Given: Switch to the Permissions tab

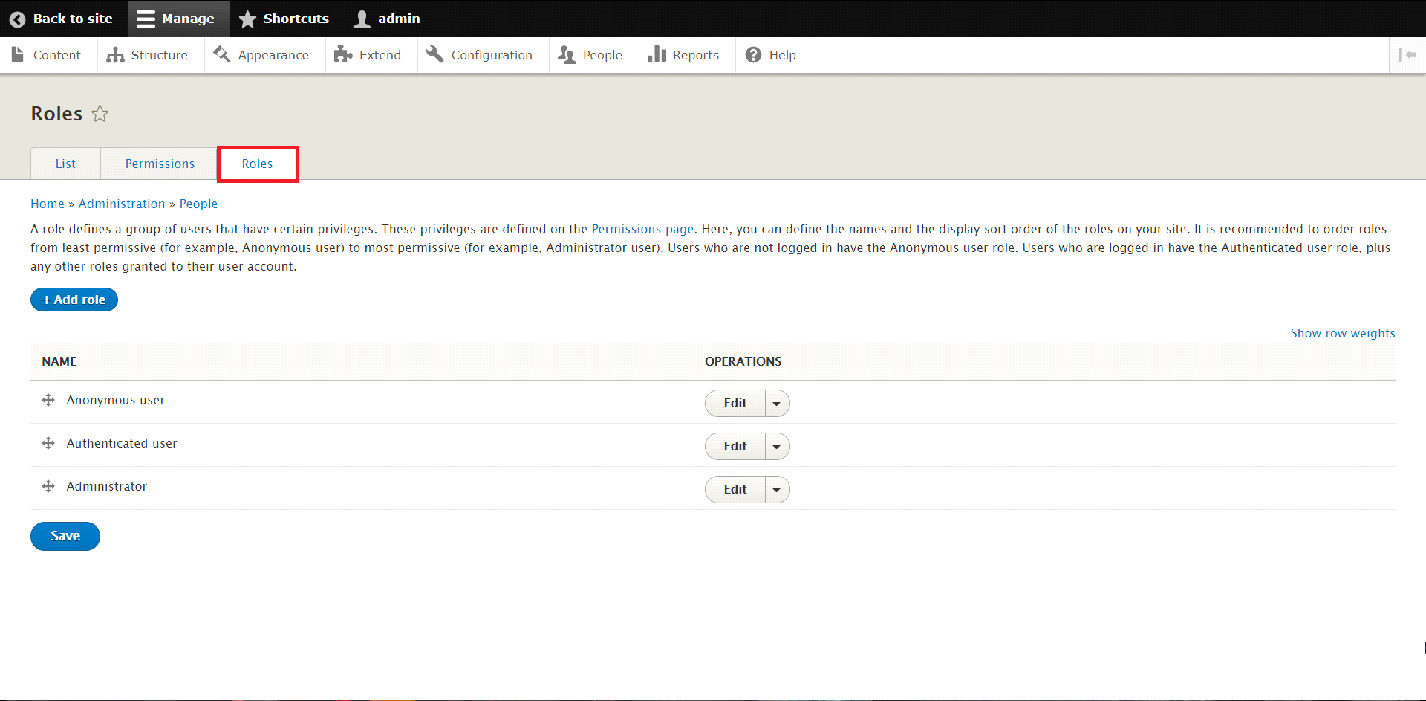Looking at the screenshot, I should 160,164.
